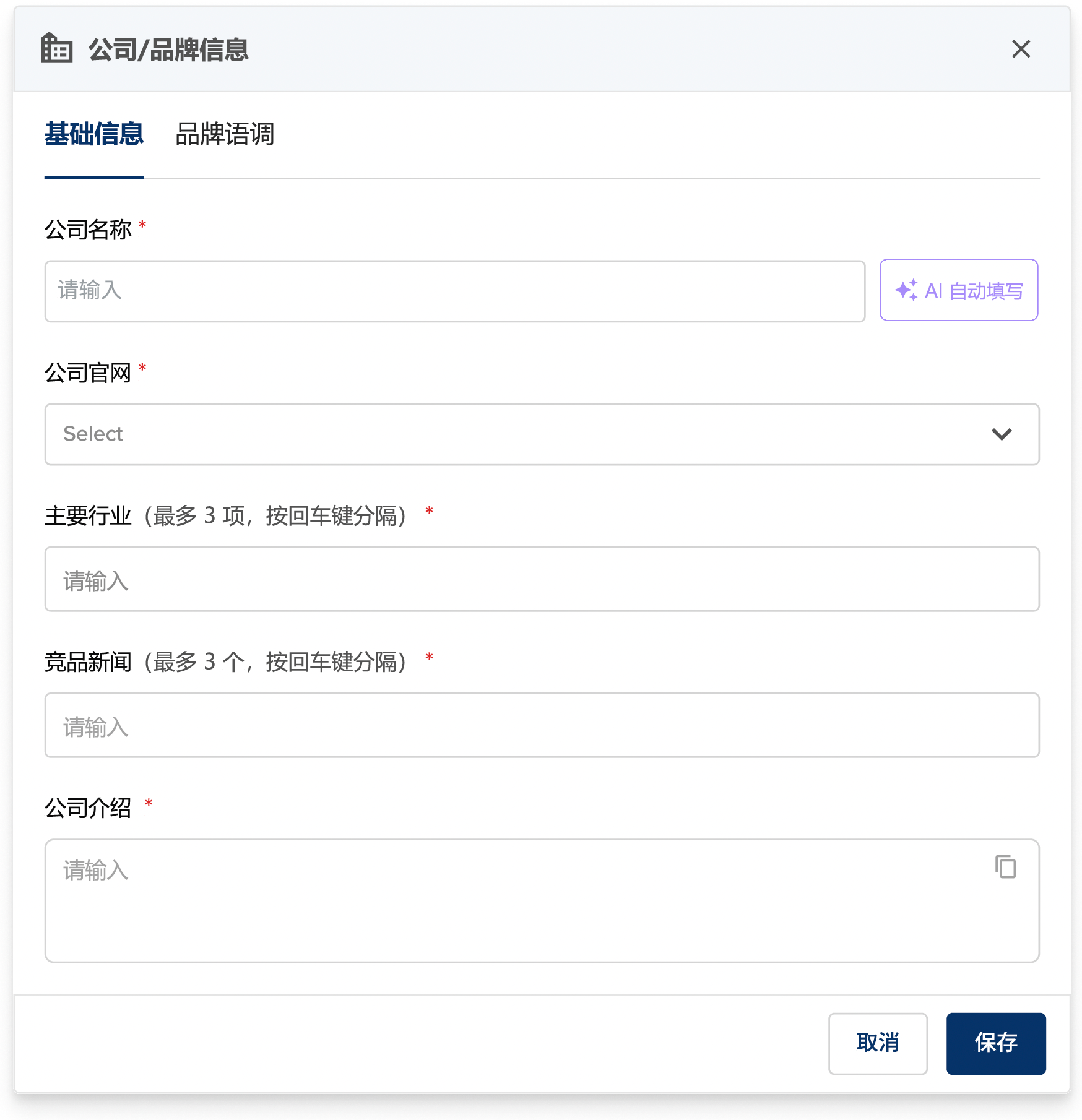The height and width of the screenshot is (1120, 1082).
Task: Click the AI sparkle icon
Action: [906, 290]
